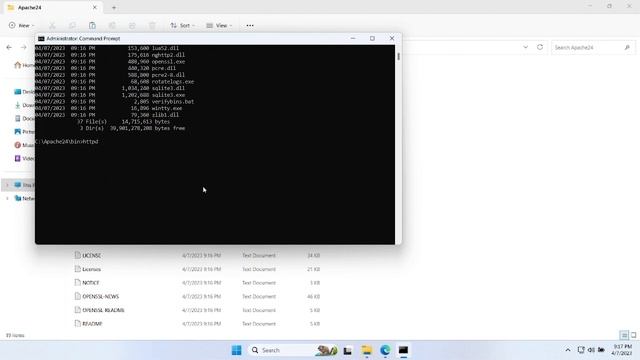Show hidden system tray icons

[x=568, y=350]
